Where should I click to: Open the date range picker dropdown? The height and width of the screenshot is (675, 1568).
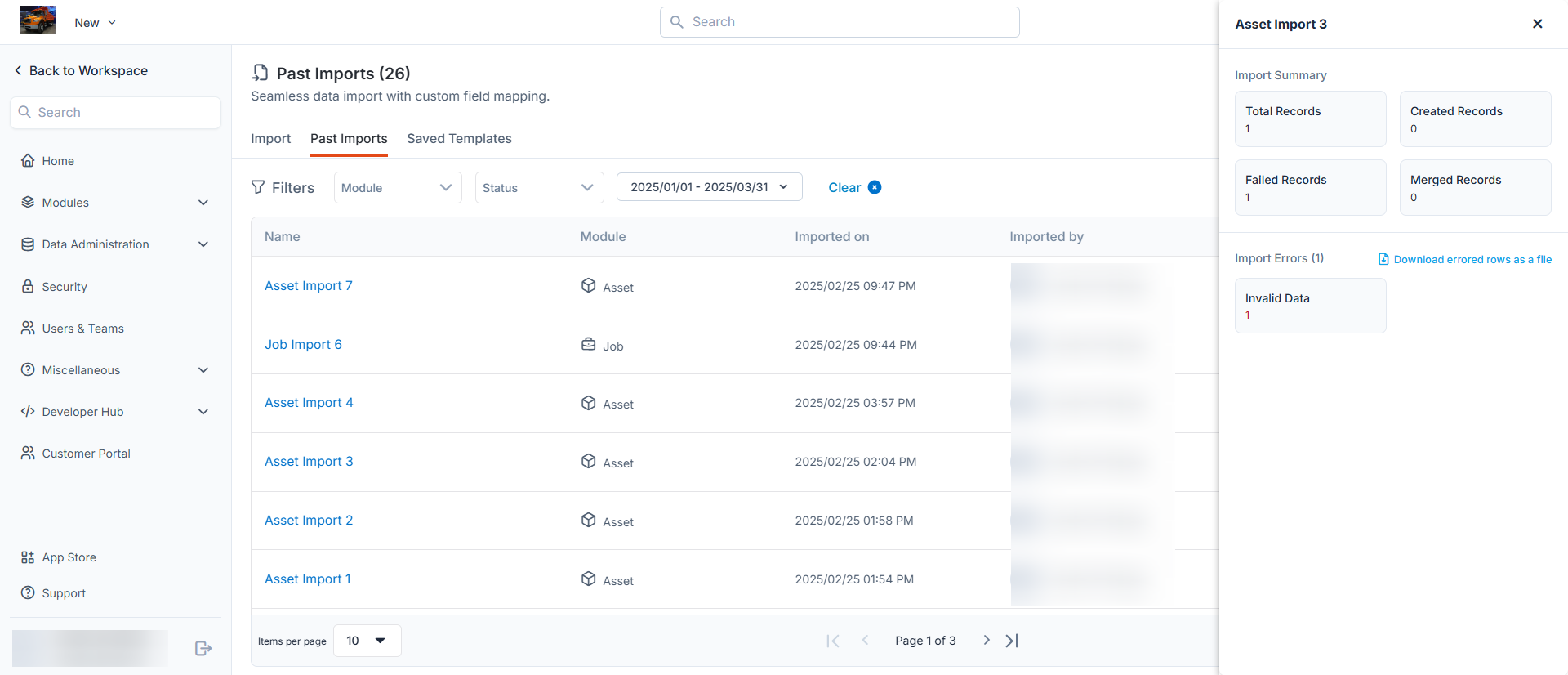coord(709,187)
